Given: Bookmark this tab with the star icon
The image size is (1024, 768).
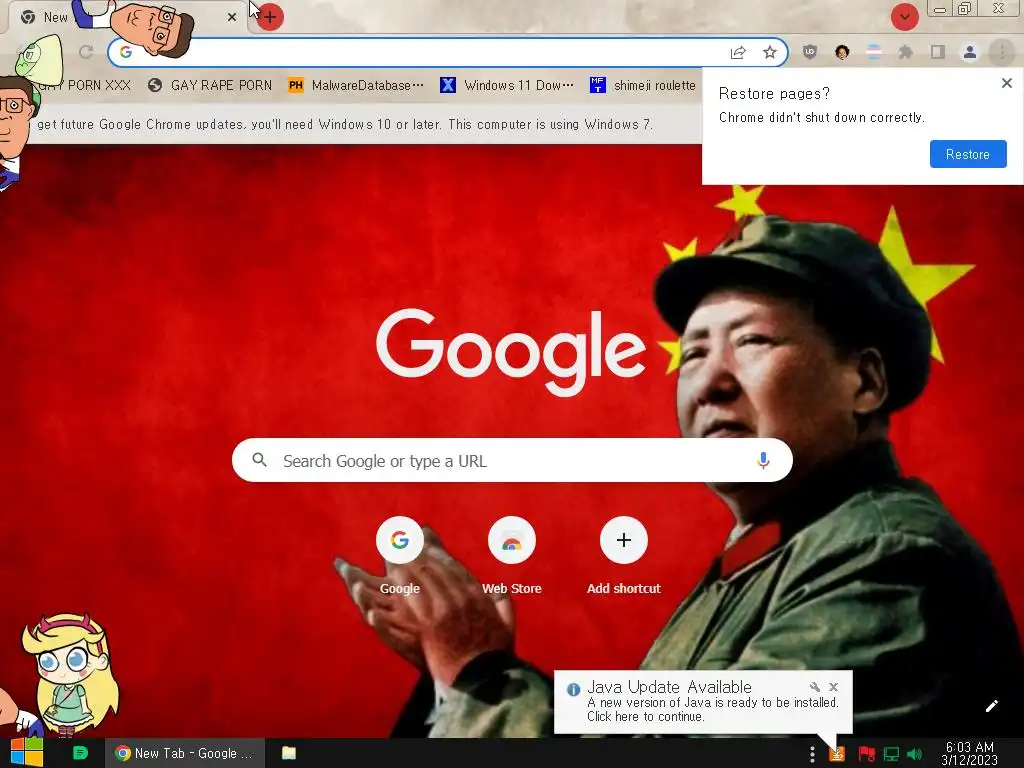Looking at the screenshot, I should pyautogui.click(x=770, y=52).
